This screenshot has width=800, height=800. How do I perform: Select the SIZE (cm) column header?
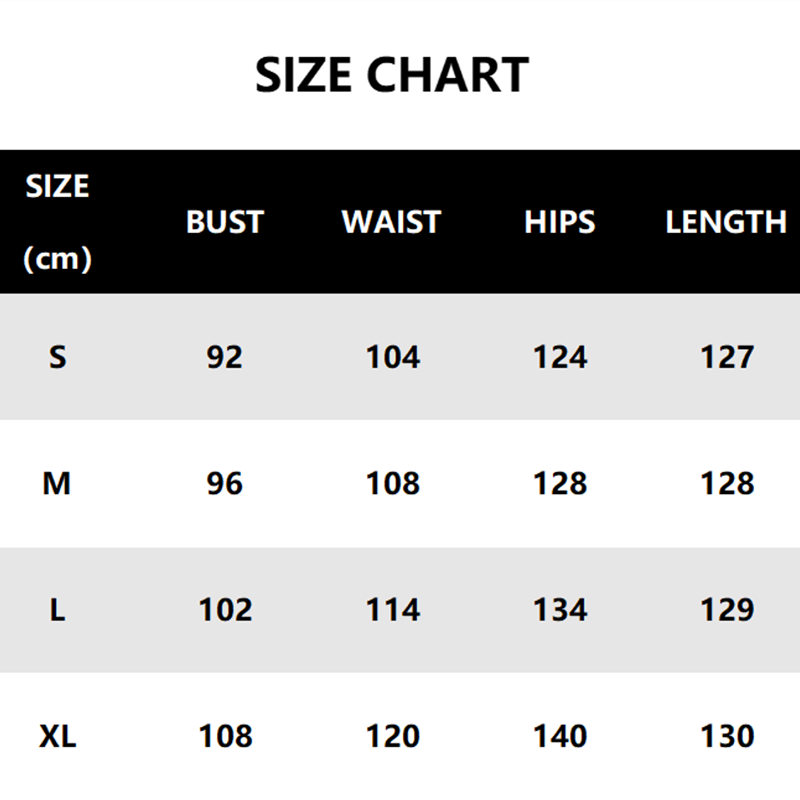click(57, 222)
